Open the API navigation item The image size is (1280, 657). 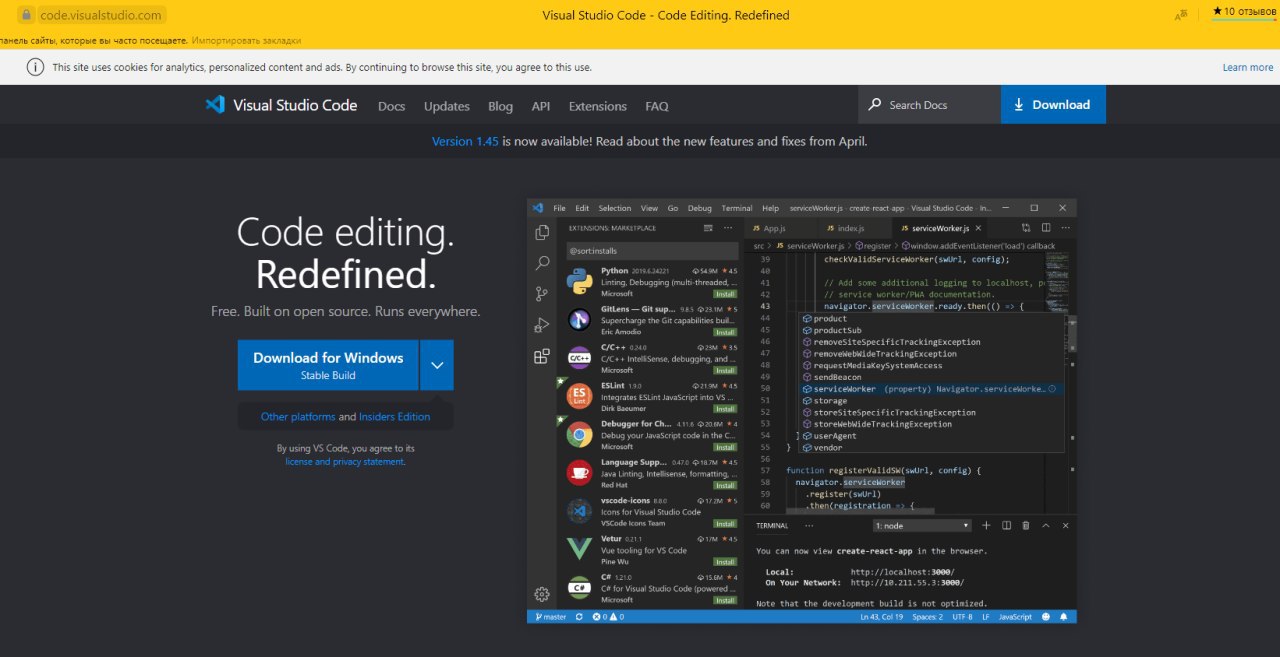click(x=541, y=106)
